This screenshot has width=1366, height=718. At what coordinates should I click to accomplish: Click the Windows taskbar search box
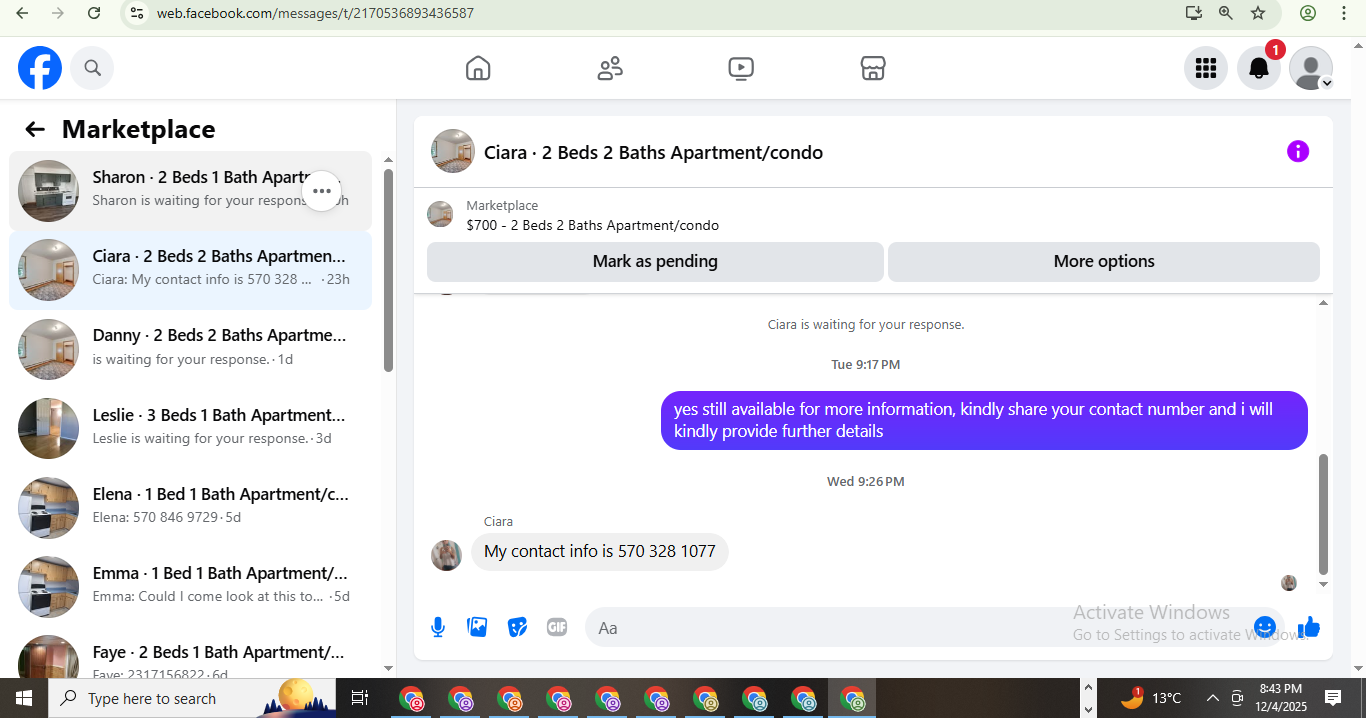pos(193,698)
